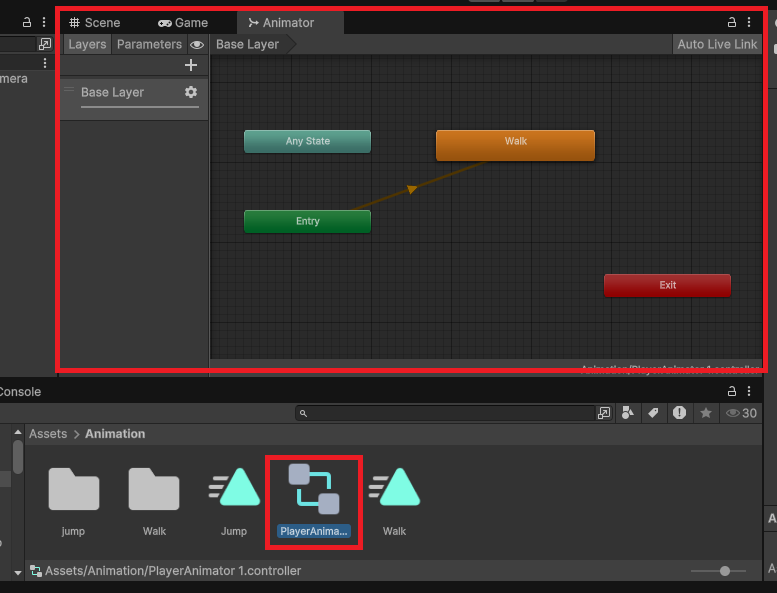Image resolution: width=777 pixels, height=593 pixels.
Task: Go to Assets in the breadcrumb
Action: tap(48, 433)
